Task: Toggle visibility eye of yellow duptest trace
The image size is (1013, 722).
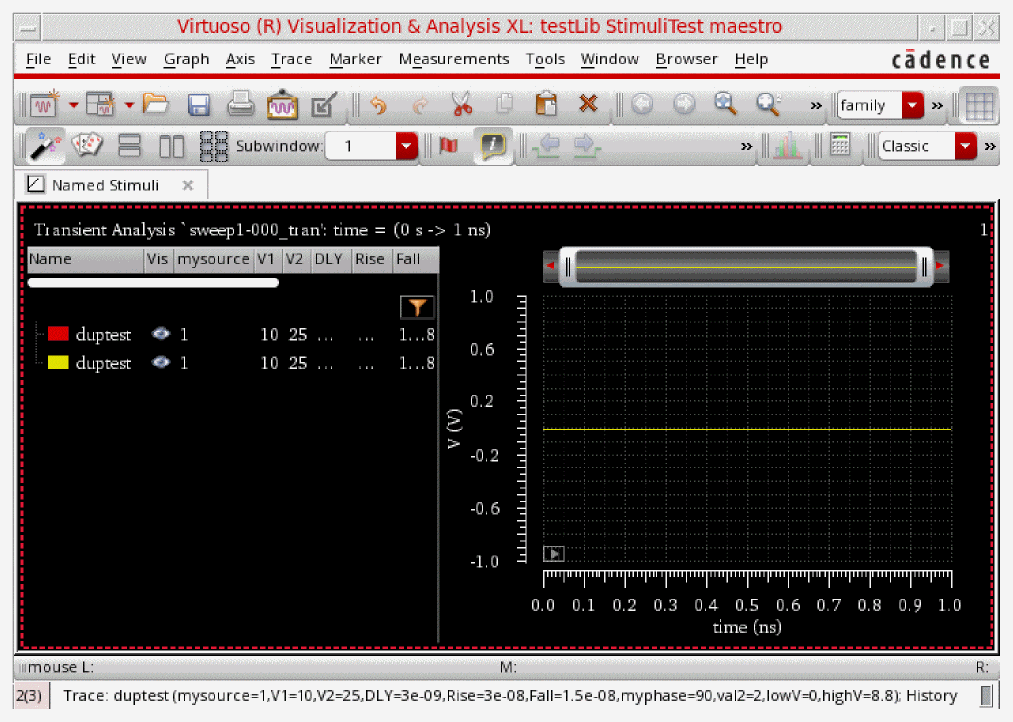Action: coord(160,363)
